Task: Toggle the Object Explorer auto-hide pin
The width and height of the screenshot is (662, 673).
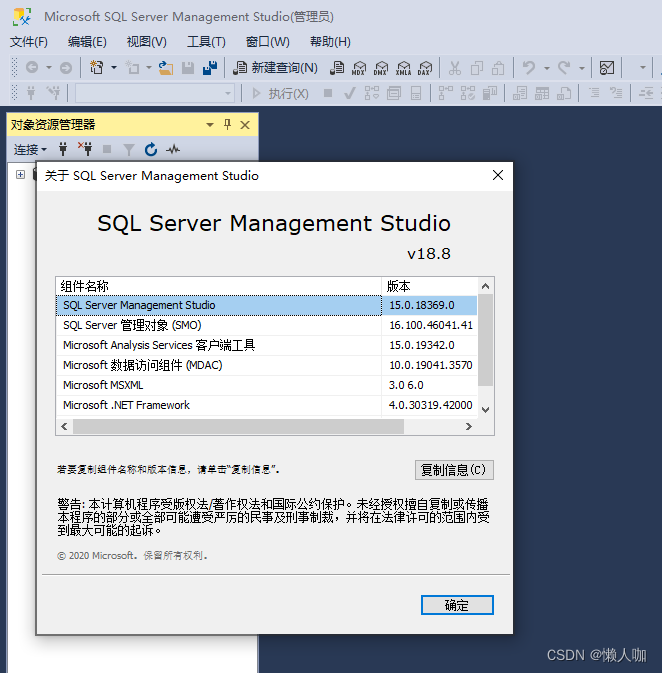Action: (x=228, y=125)
